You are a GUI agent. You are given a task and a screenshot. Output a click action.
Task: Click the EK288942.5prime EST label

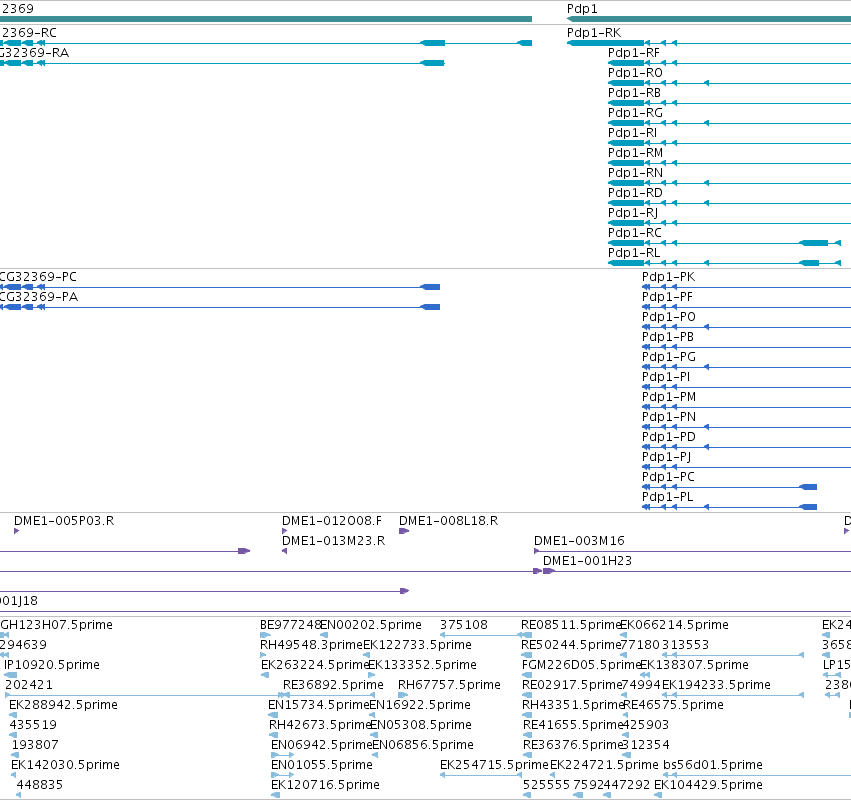tap(63, 705)
